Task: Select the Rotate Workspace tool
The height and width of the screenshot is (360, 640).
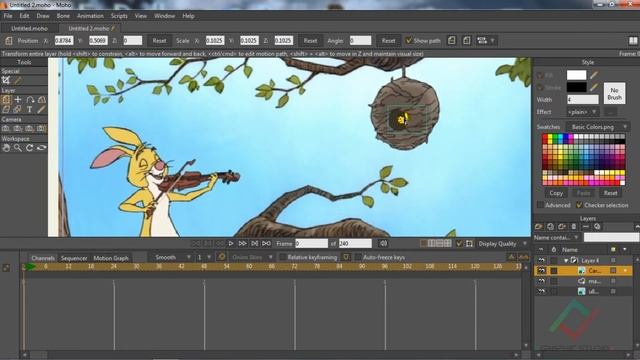Action: click(30, 148)
